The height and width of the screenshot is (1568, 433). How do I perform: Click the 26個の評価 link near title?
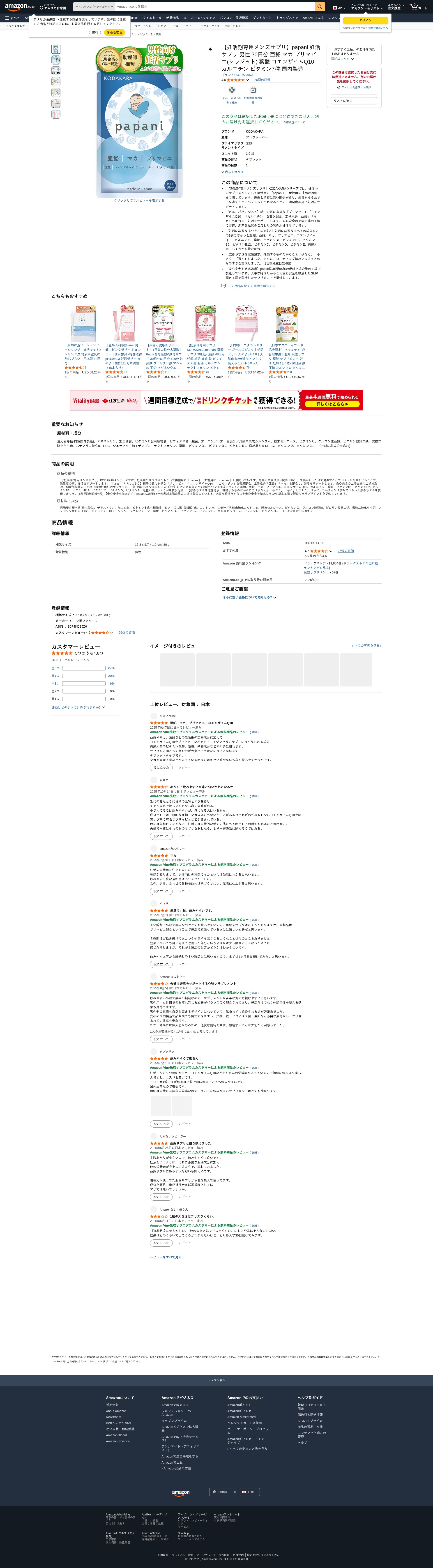coord(263,80)
